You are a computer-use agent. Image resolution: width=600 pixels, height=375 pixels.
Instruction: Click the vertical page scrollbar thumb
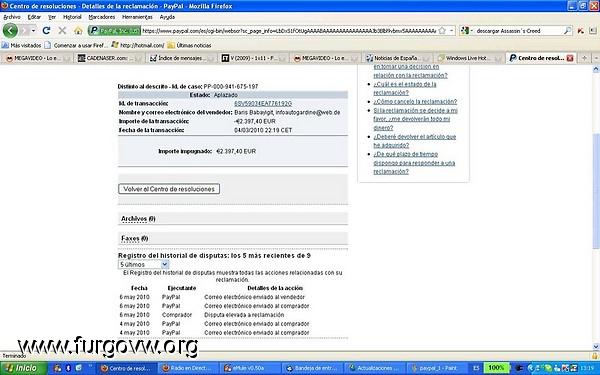point(596,191)
